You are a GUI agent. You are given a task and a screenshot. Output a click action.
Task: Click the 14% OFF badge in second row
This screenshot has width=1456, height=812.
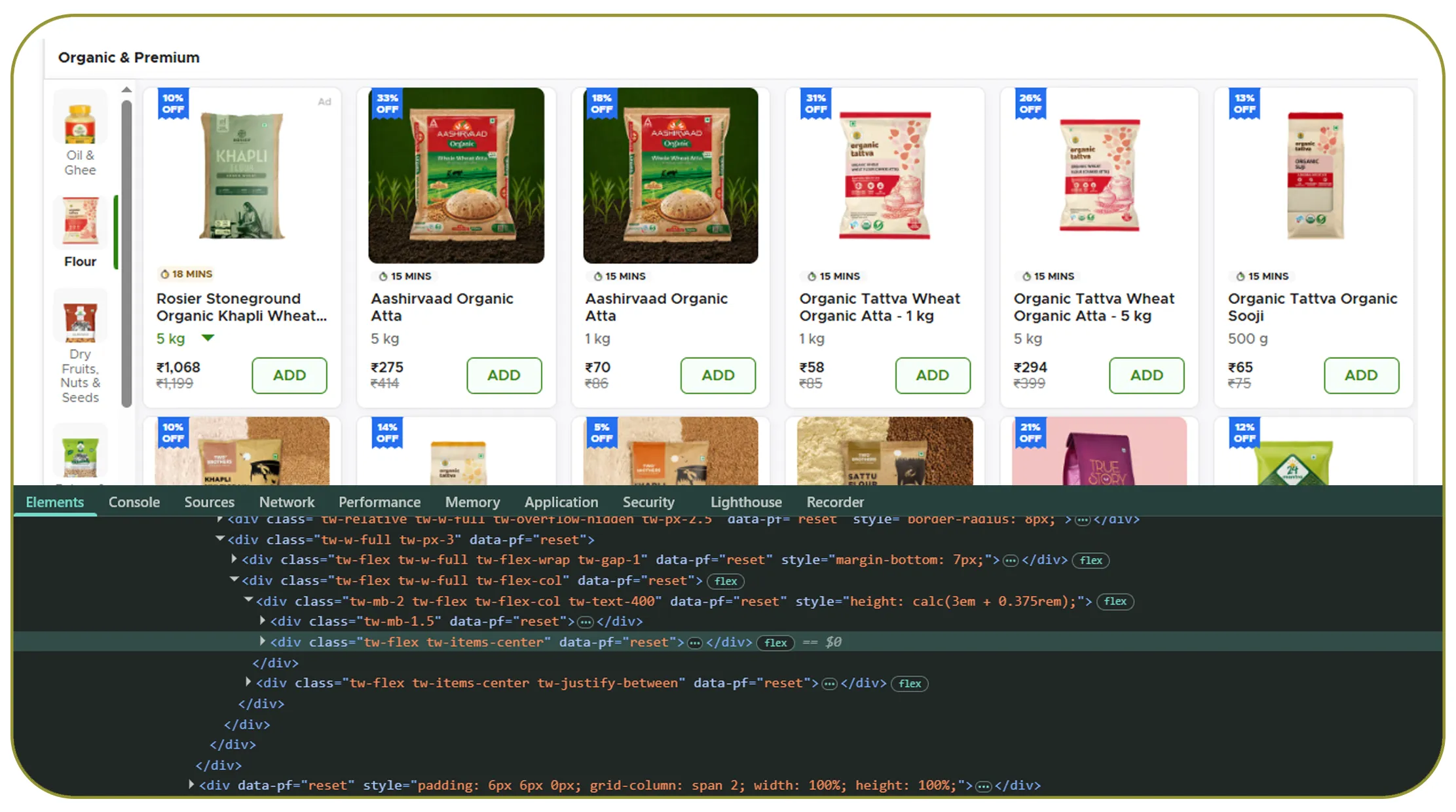387,433
